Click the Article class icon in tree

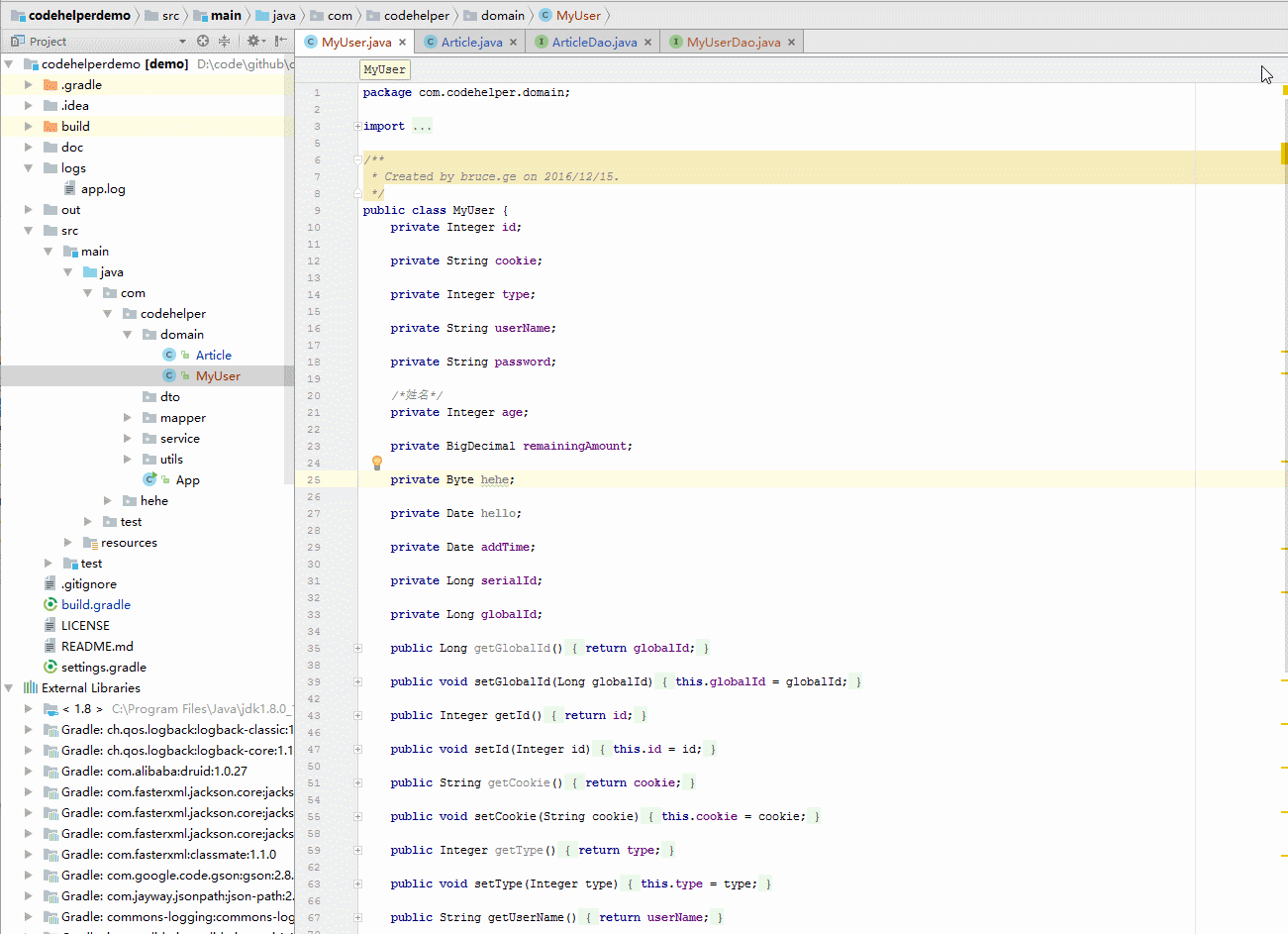coord(169,355)
